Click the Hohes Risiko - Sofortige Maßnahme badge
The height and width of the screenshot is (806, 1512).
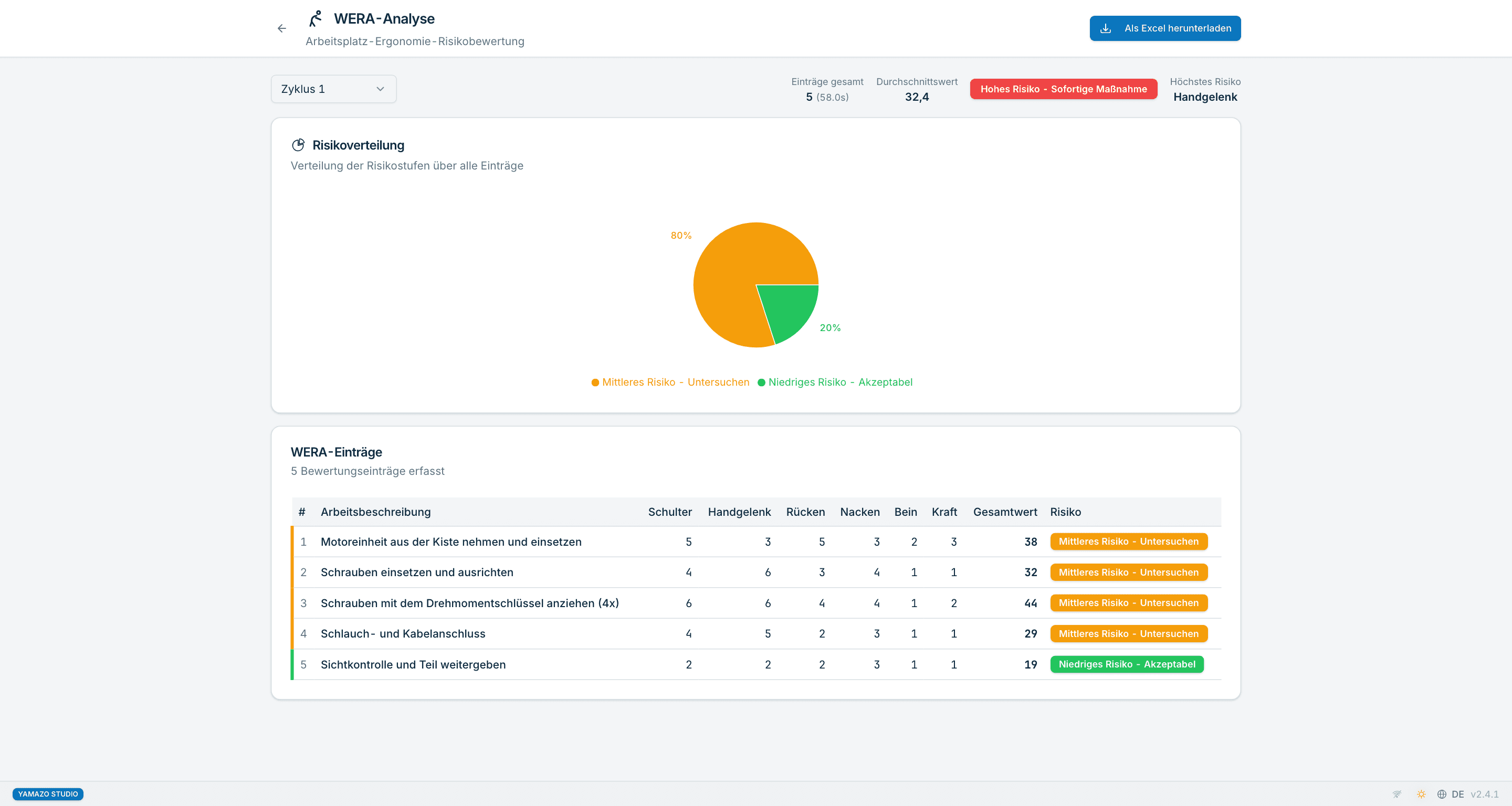(x=1063, y=89)
